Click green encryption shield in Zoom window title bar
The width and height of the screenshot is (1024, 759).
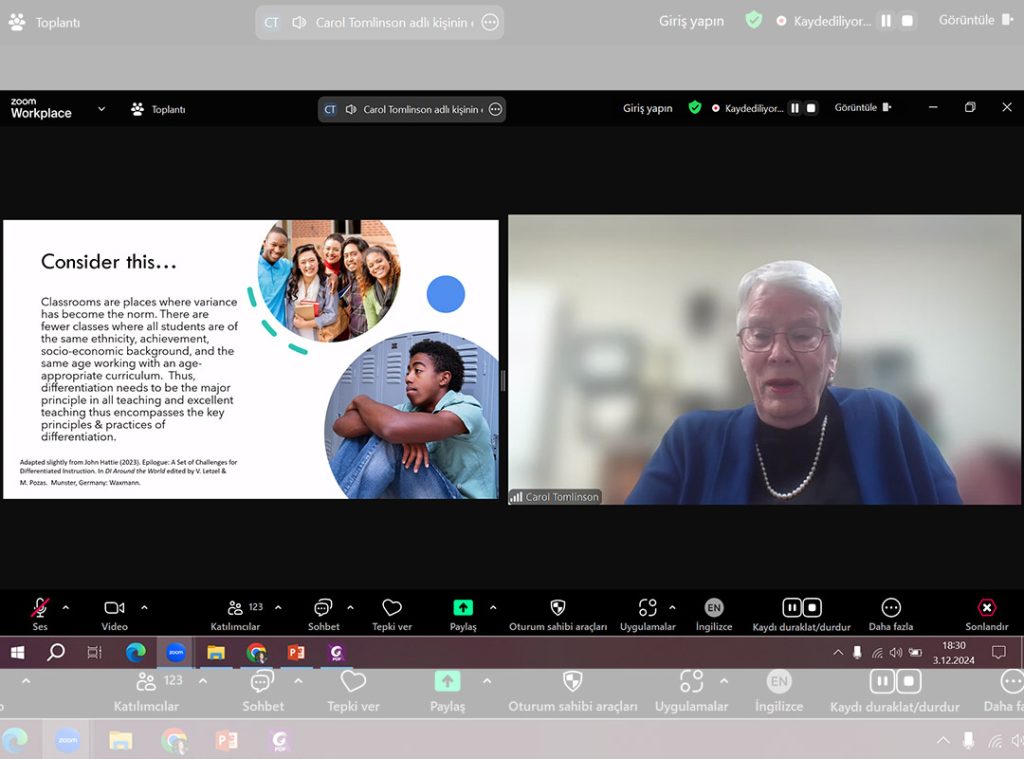point(695,107)
